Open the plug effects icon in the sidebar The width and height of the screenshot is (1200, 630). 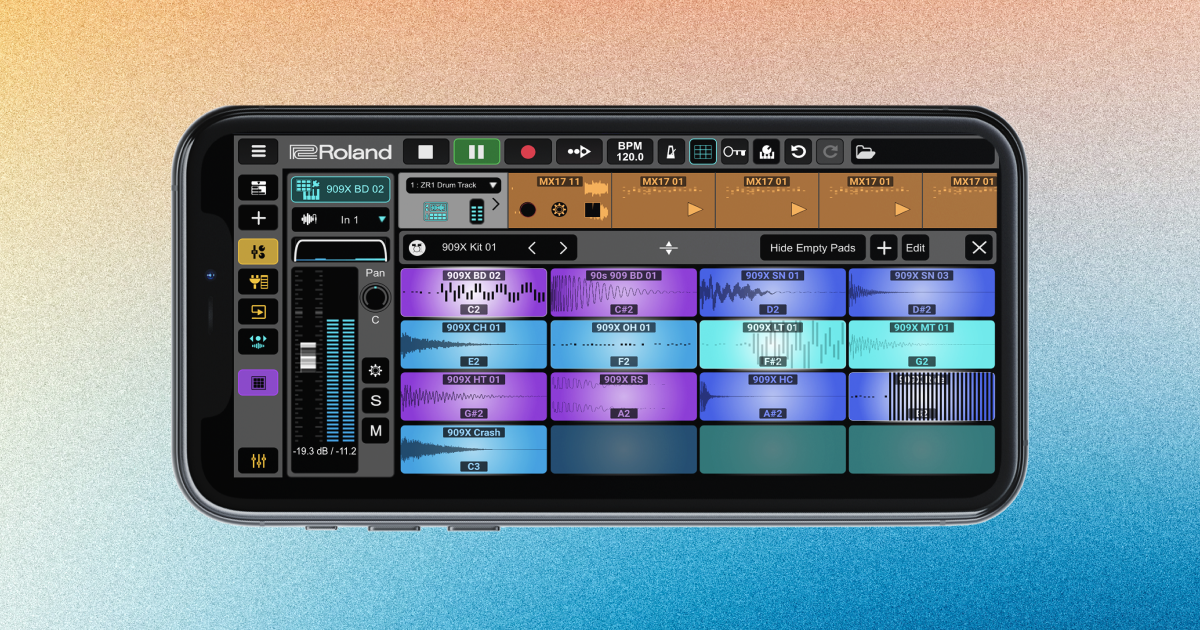pyautogui.click(x=258, y=282)
